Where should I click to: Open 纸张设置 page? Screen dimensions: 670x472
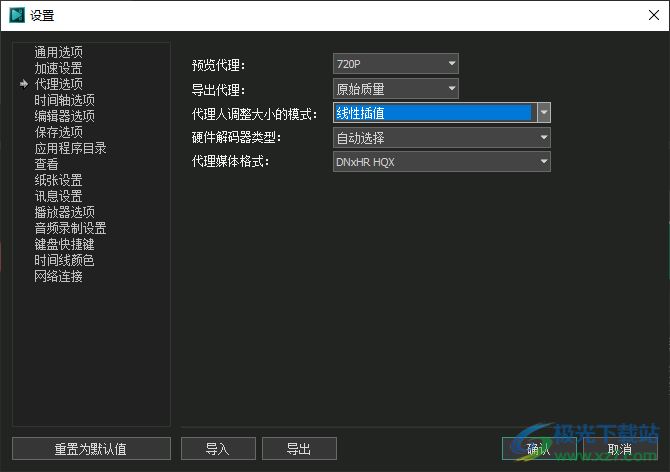point(59,180)
